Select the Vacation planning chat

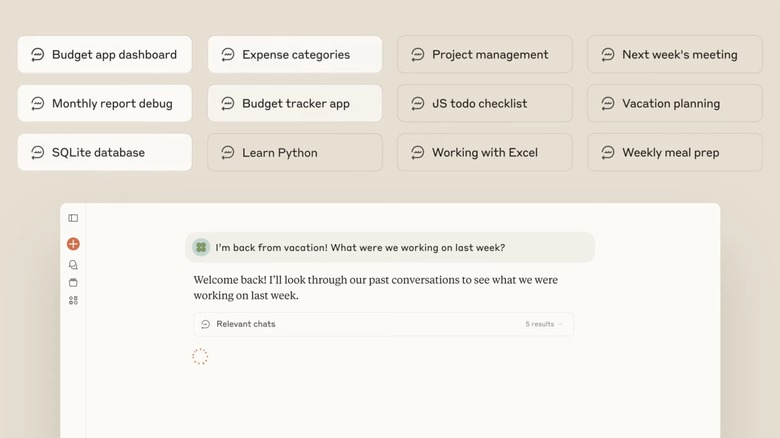coord(674,103)
